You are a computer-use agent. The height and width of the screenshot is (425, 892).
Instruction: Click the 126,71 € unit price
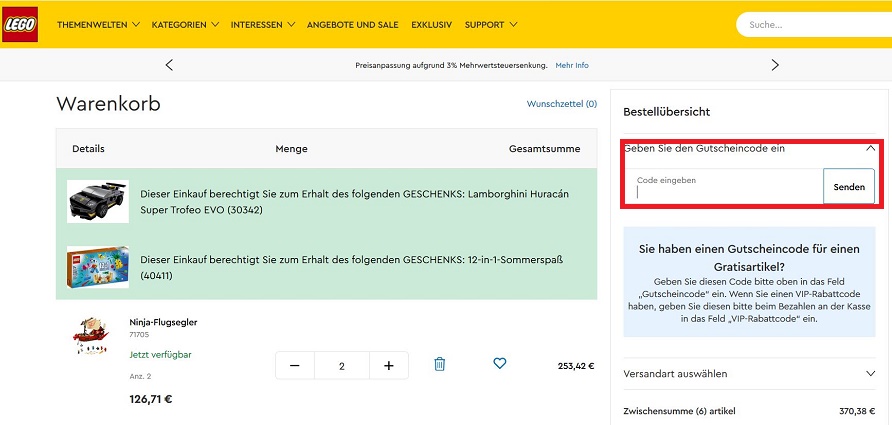pyautogui.click(x=151, y=399)
